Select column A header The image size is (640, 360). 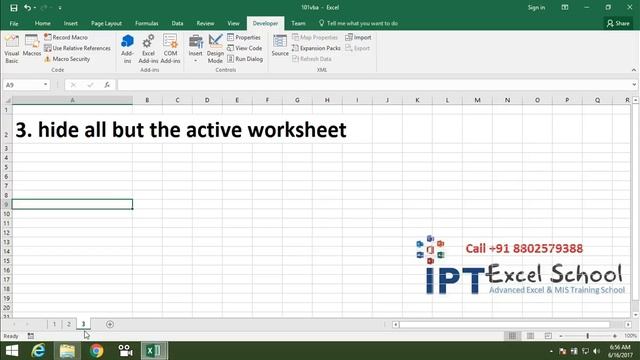[x=72, y=100]
